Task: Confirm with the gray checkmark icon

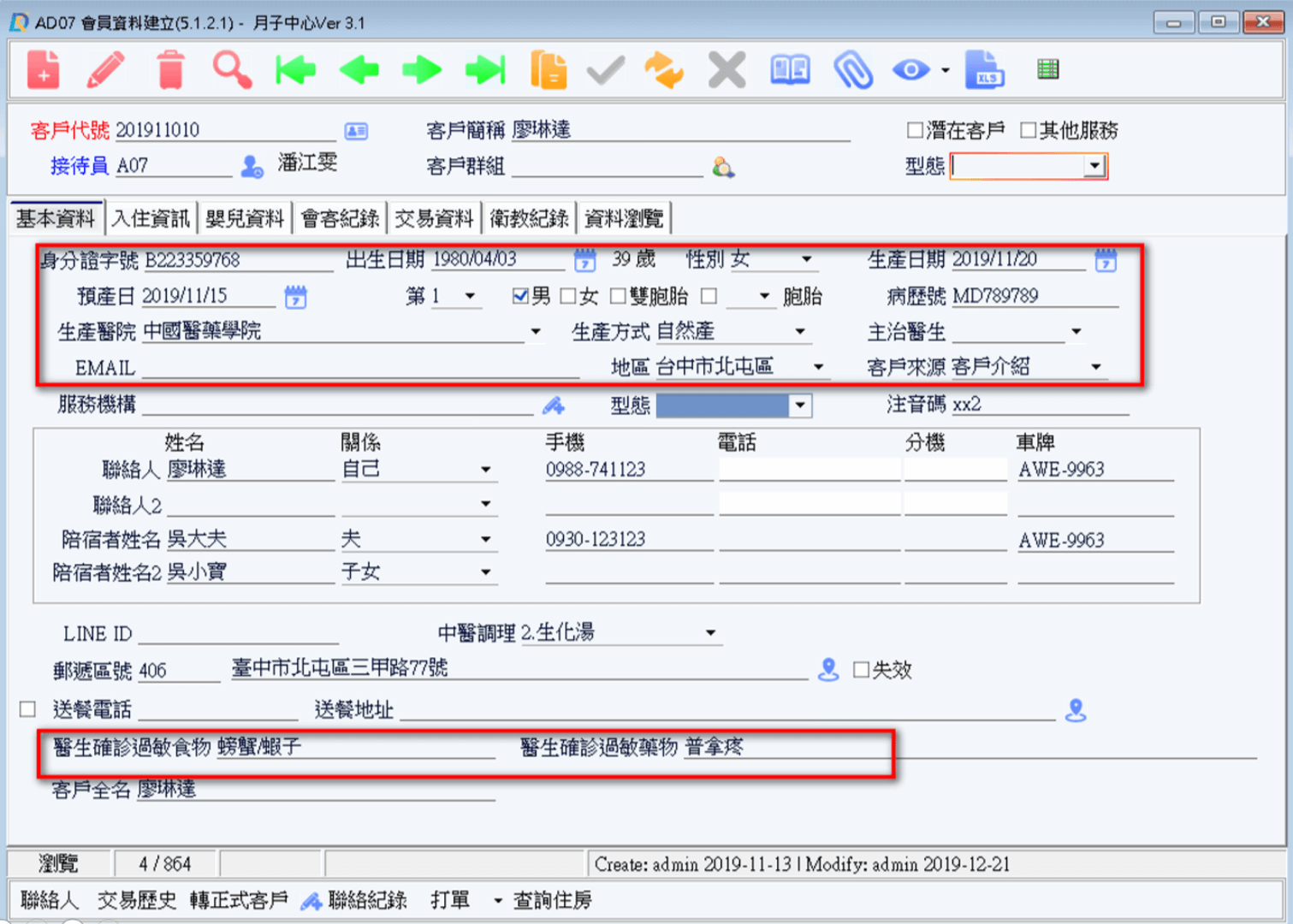Action: [606, 70]
